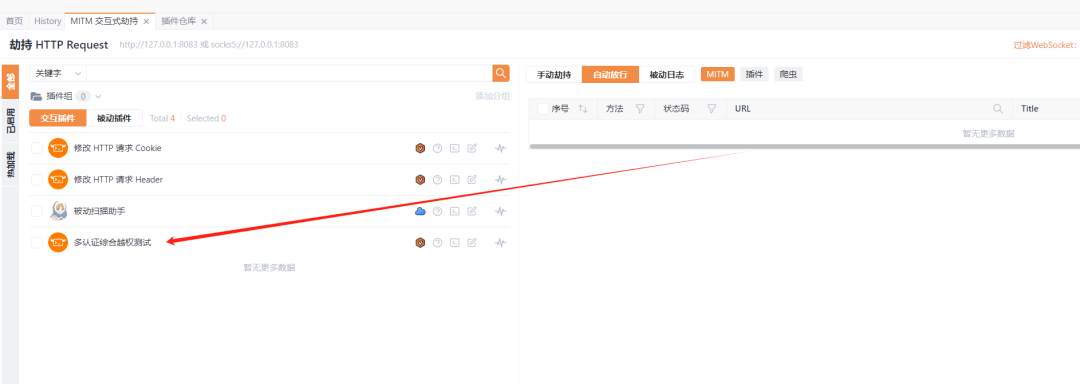Switch to 被动插件 plugin type
1080x384 pixels.
tap(114, 118)
